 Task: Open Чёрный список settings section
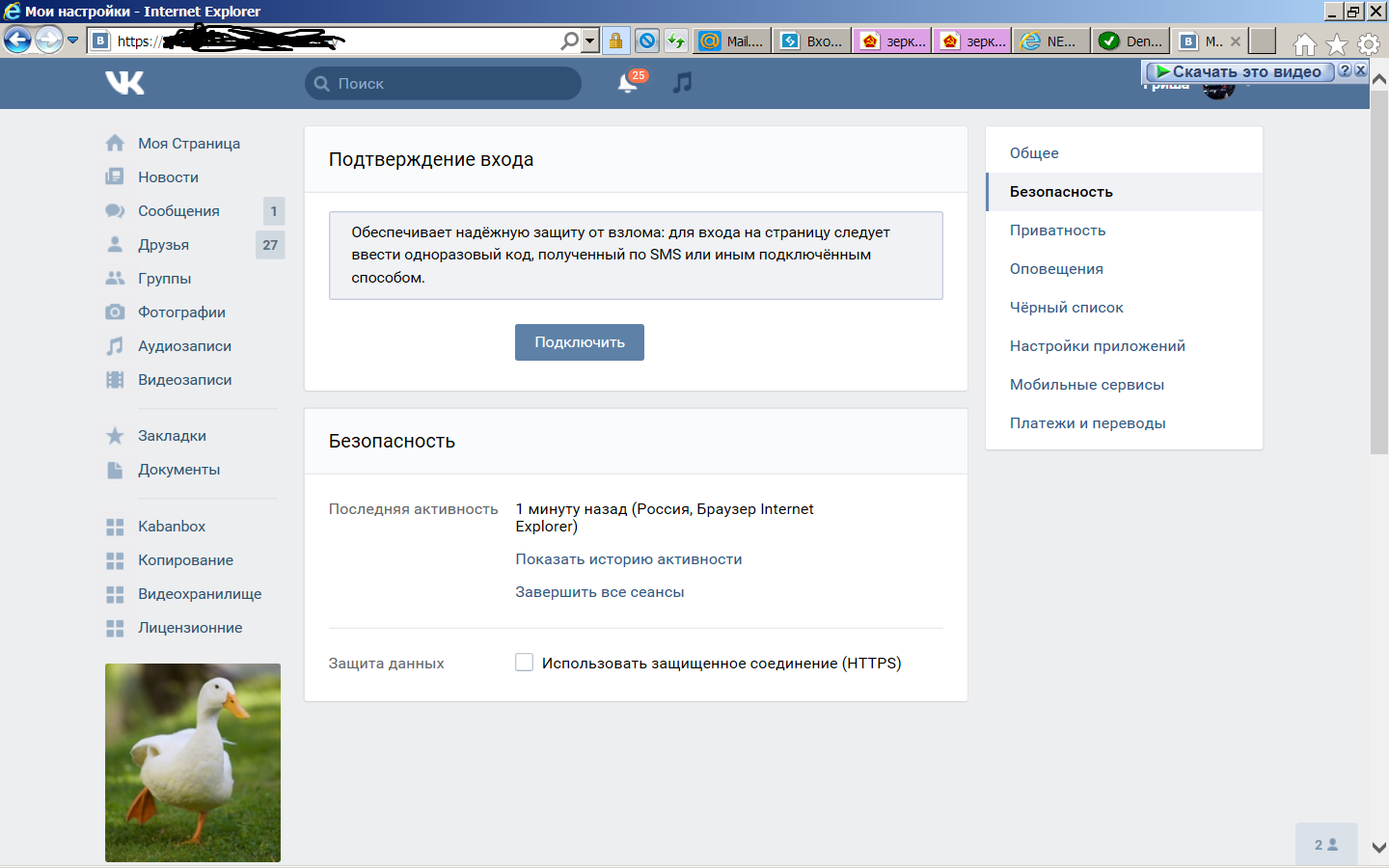click(x=1066, y=308)
